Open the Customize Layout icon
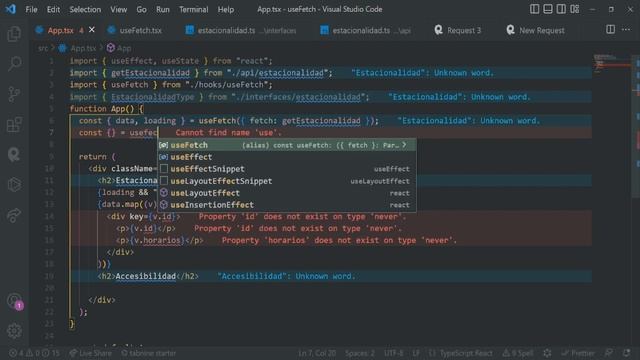Viewport: 640px width, 360px height. pyautogui.click(x=575, y=9)
